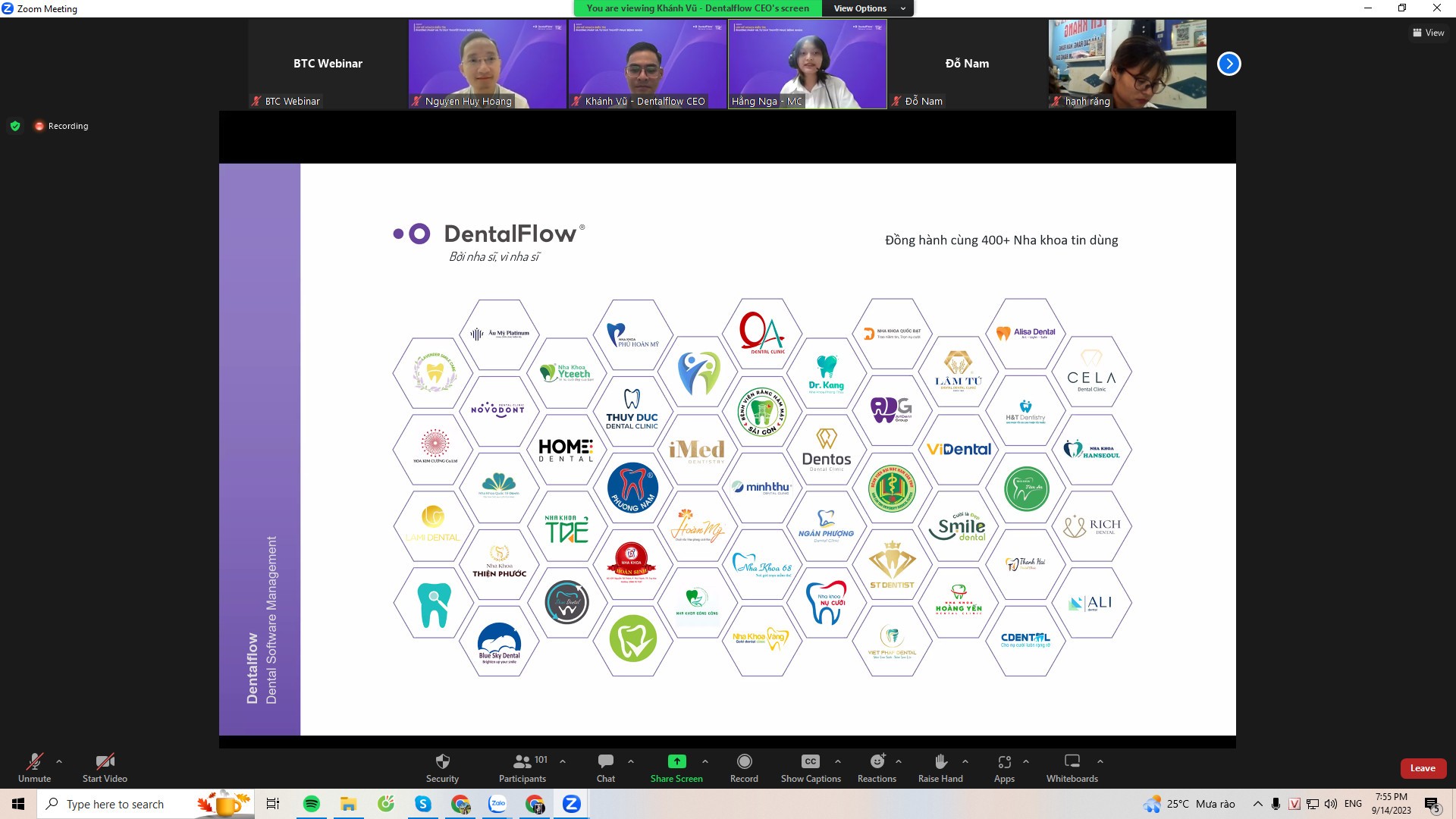Toggle Start Video camera button

105,761
